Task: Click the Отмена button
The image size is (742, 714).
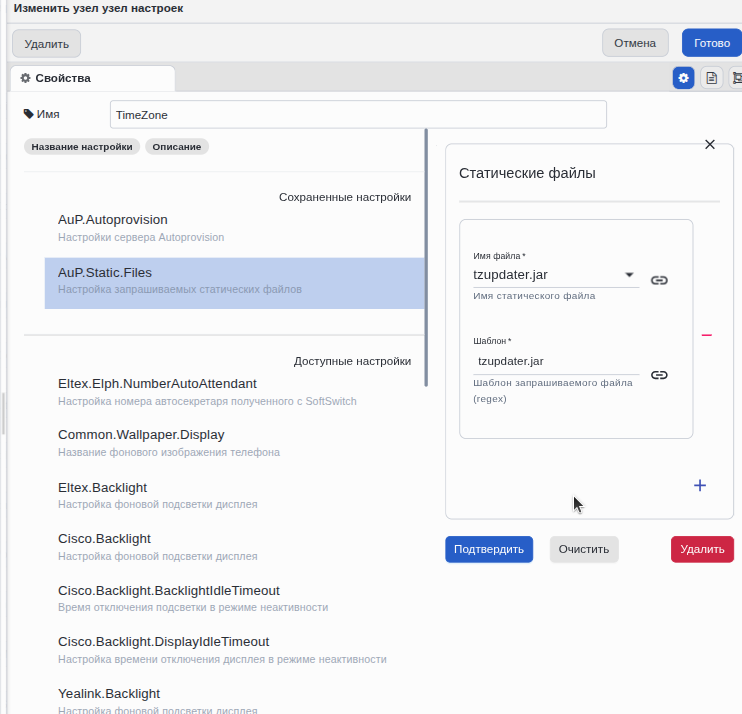Action: (635, 43)
